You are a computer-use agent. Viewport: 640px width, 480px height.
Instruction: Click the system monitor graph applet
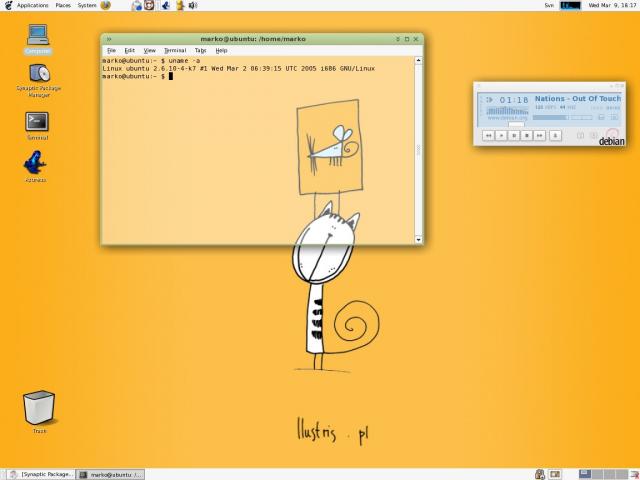click(x=570, y=5)
